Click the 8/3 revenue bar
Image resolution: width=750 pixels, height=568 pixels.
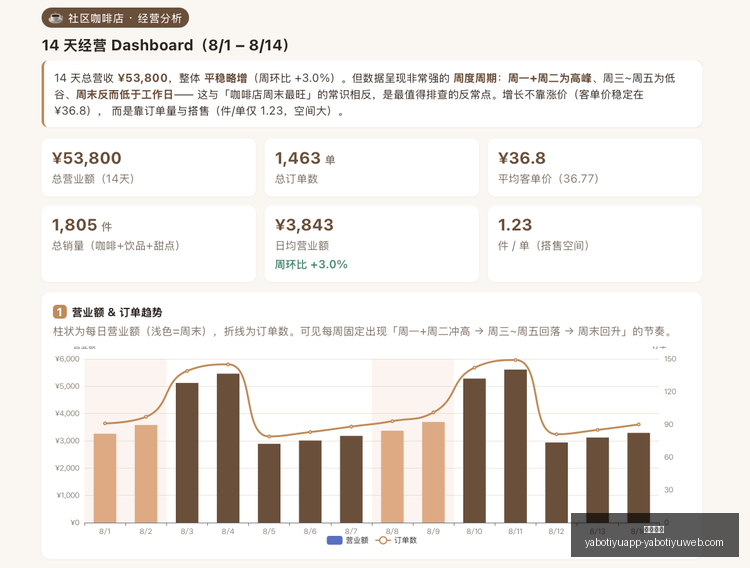[187, 453]
